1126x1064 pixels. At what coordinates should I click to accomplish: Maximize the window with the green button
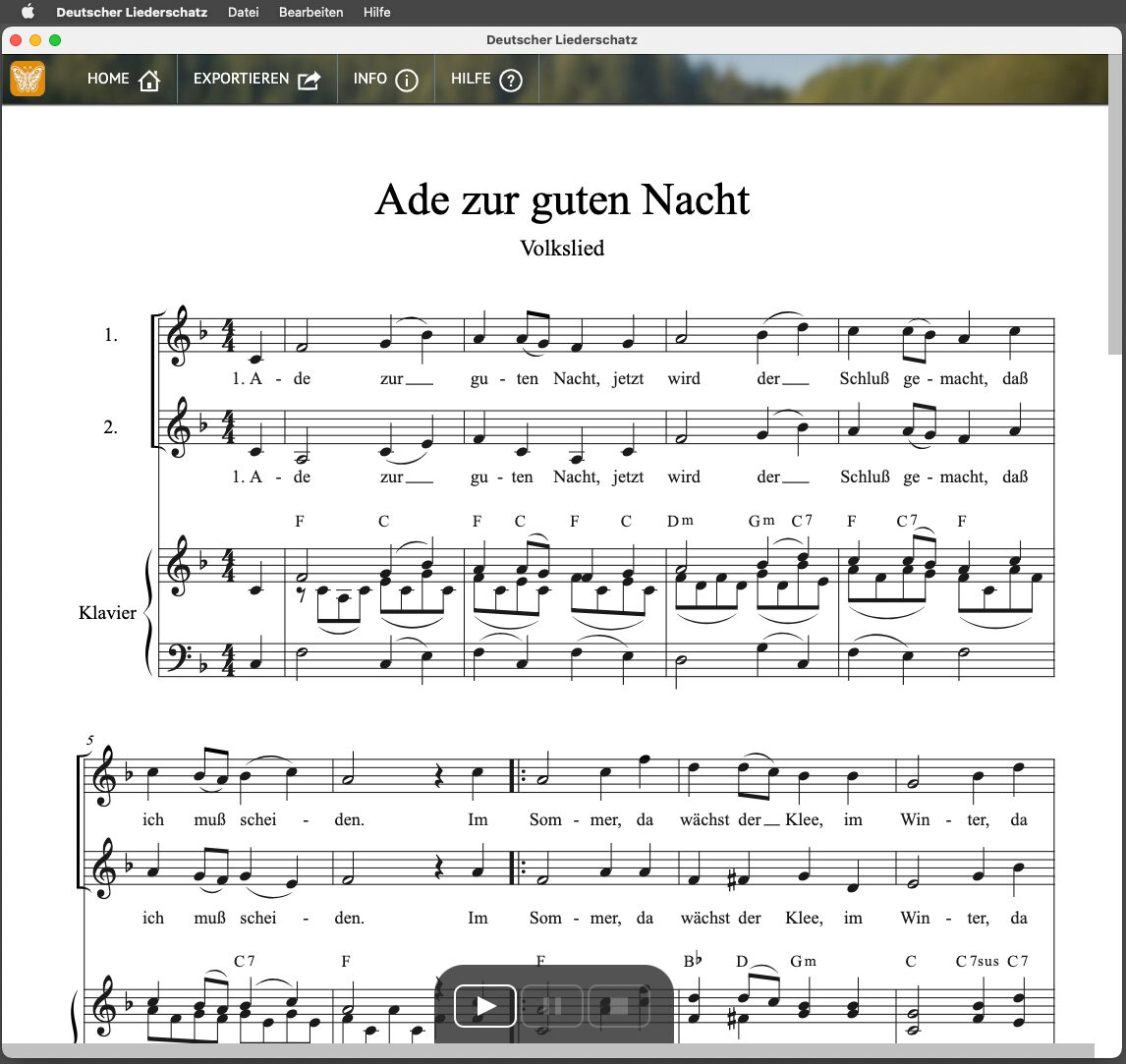click(x=55, y=40)
